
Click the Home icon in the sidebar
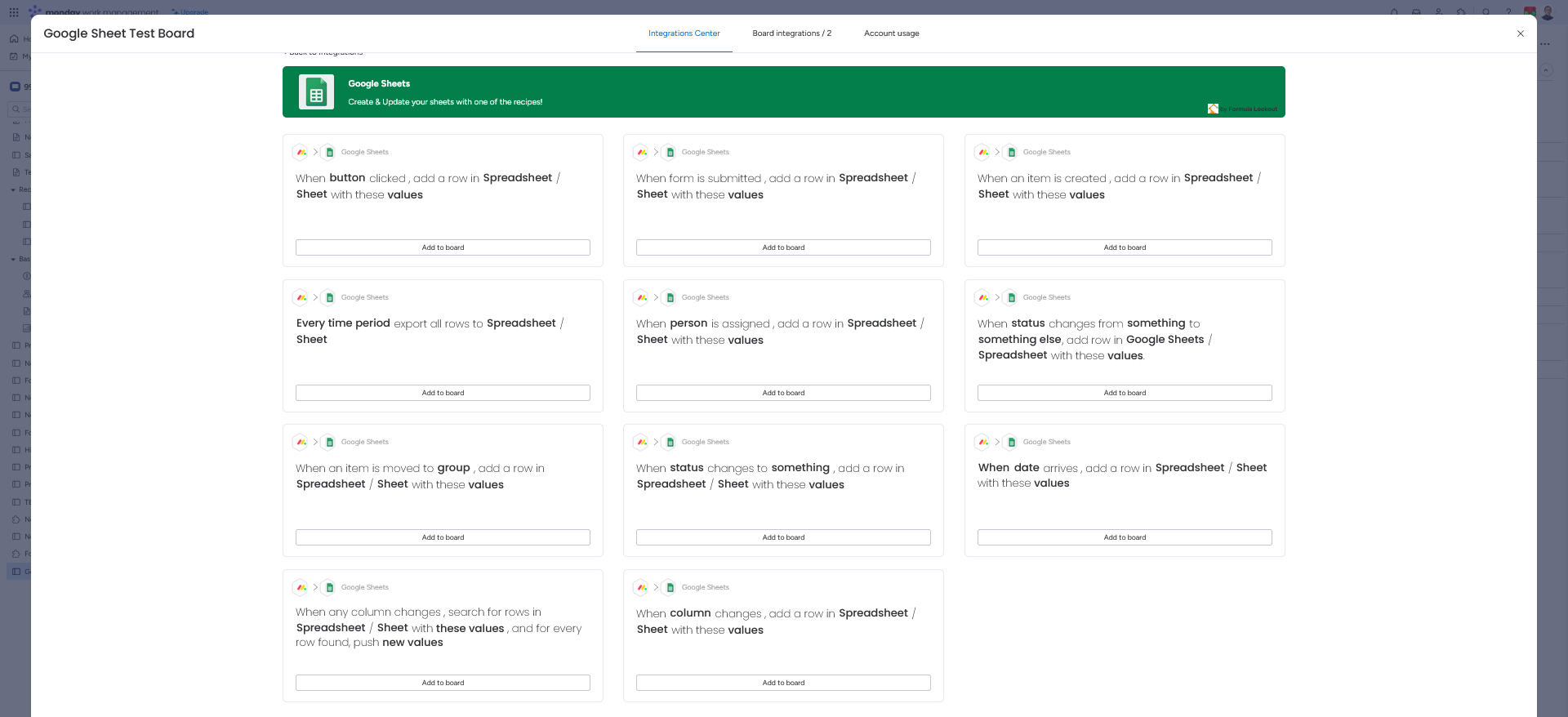(14, 38)
